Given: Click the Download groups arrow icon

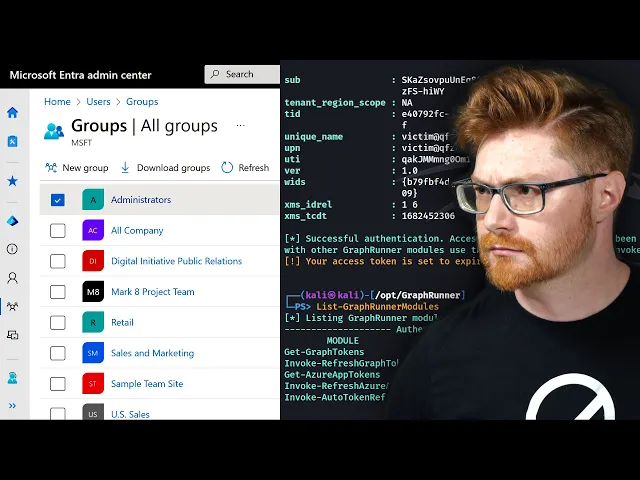Looking at the screenshot, I should 125,168.
